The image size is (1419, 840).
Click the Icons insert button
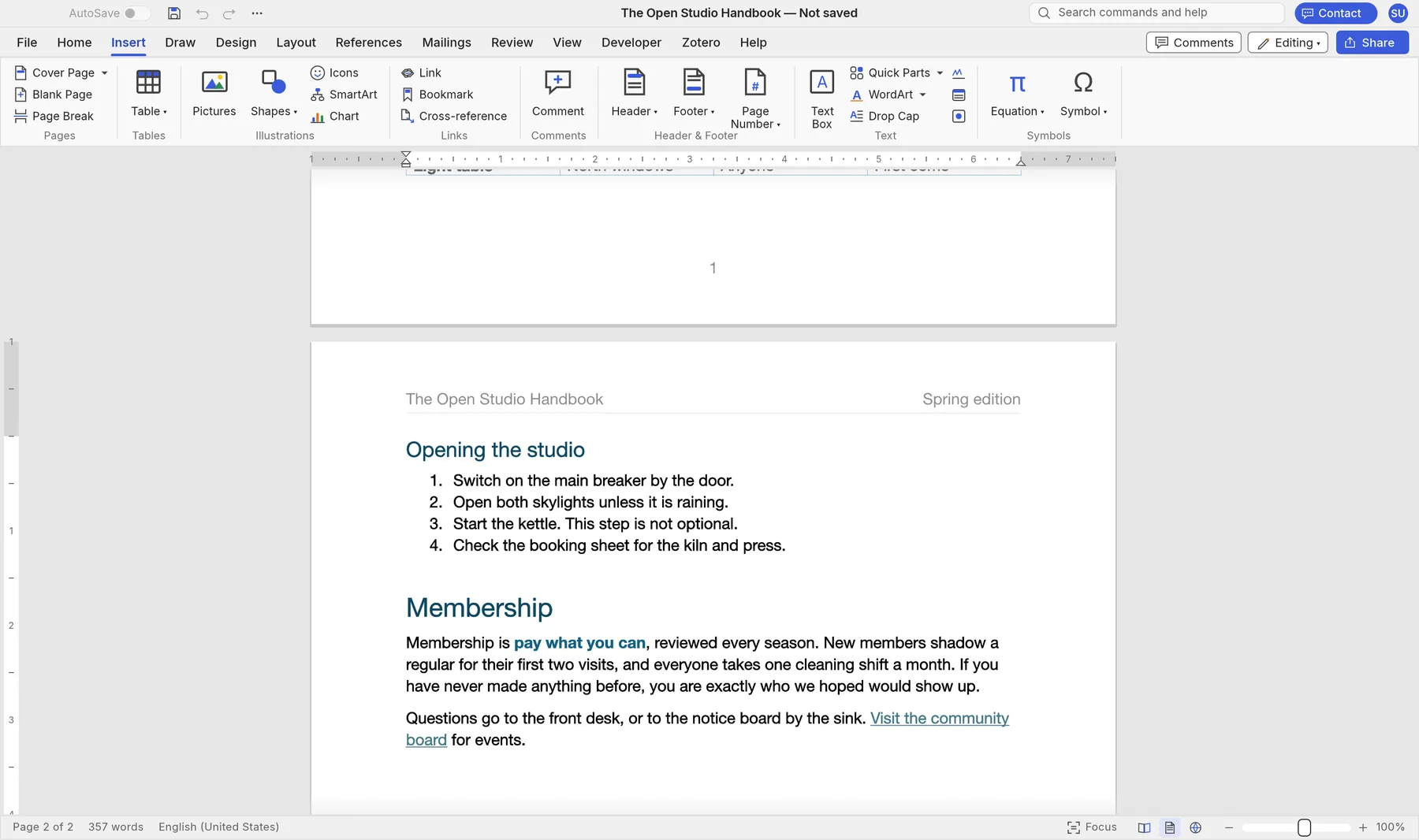pyautogui.click(x=334, y=72)
